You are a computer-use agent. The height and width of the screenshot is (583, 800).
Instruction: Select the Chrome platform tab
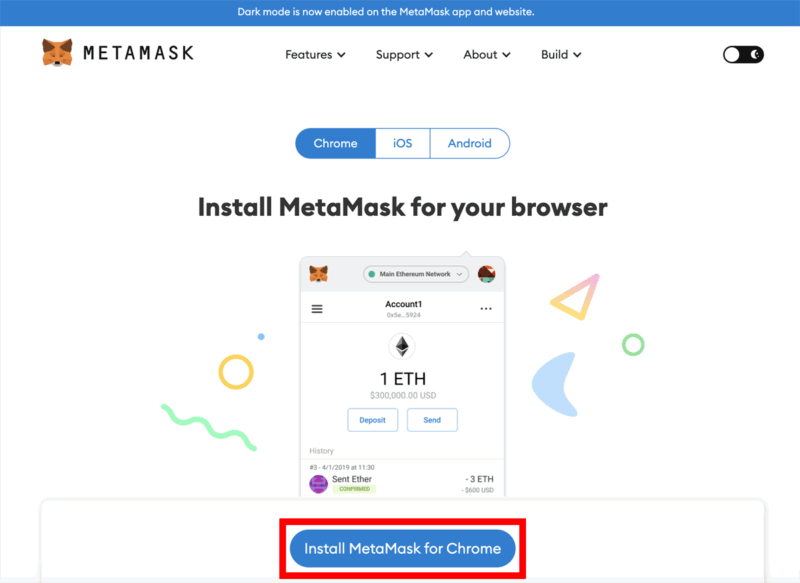pos(335,143)
